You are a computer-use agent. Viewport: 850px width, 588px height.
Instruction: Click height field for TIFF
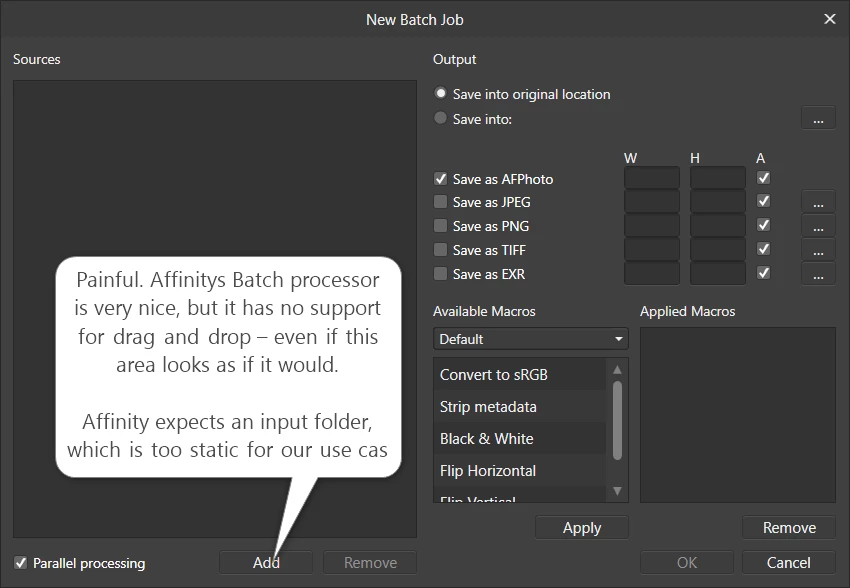(718, 249)
